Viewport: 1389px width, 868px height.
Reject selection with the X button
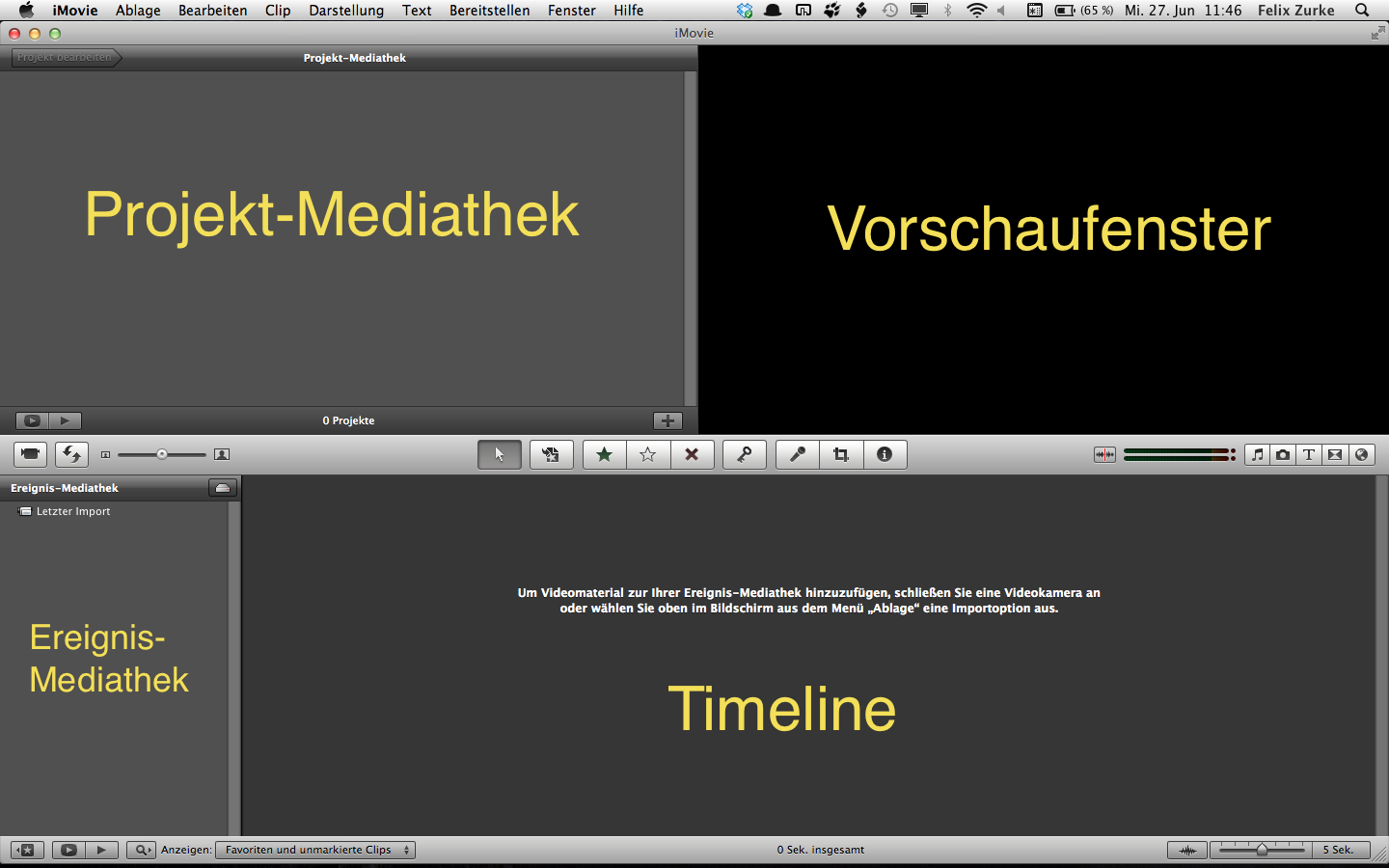[692, 454]
